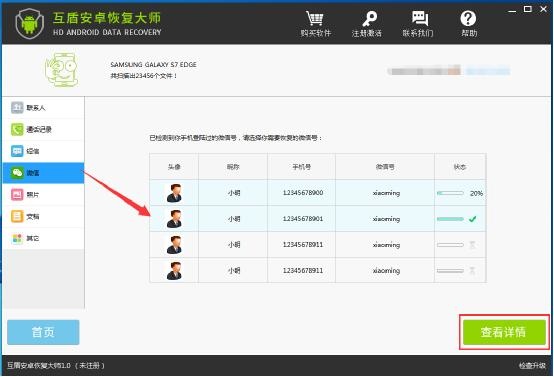Viewport: 554px width, 377px height.
Task: Click xiaoming in the 12345678901 row
Action: (386, 219)
